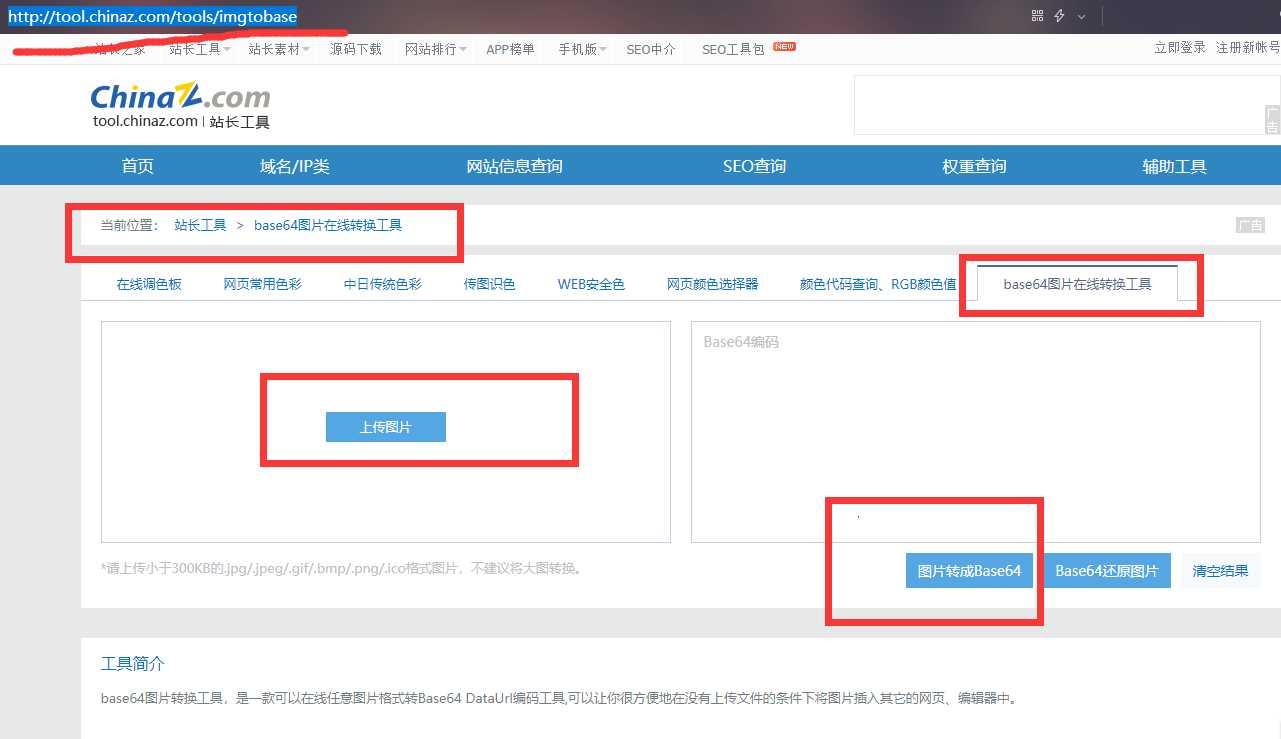Click the NEW badge beside SEO工具包
Screen dimensions: 1281x739
785,46
